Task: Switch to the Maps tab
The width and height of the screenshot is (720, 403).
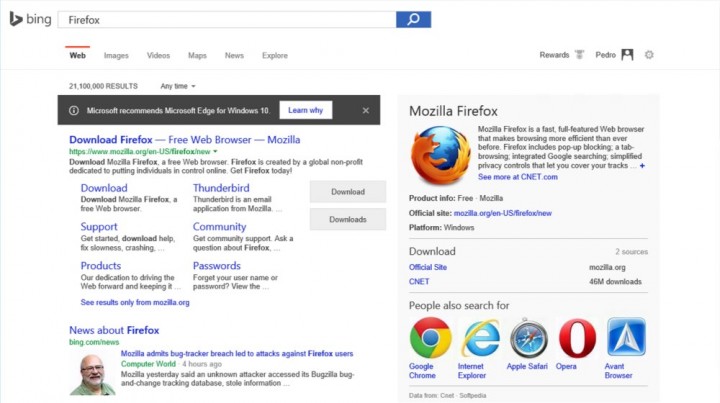Action: tap(197, 56)
